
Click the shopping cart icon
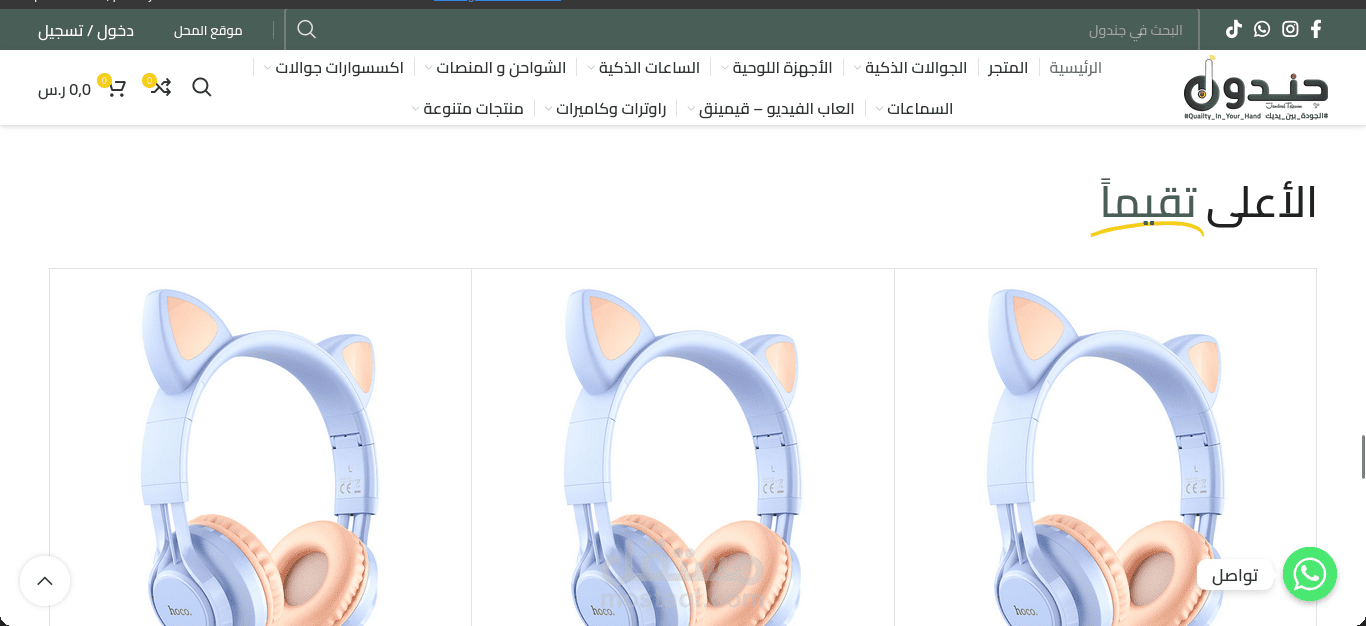(116, 87)
